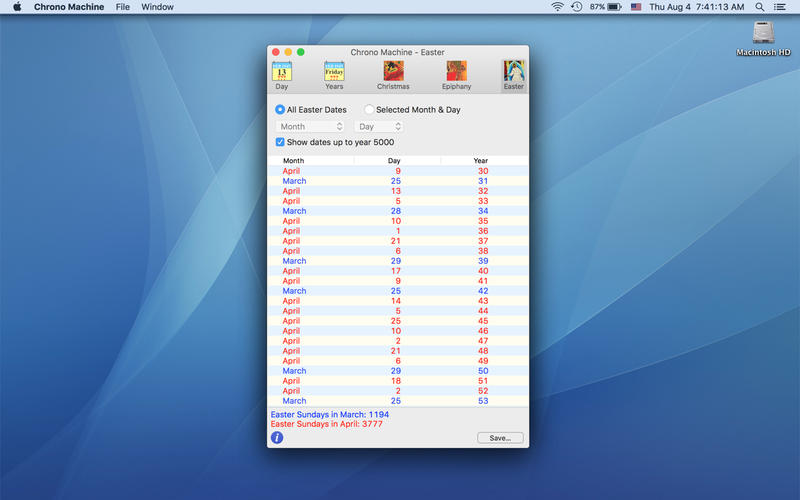The width and height of the screenshot is (800, 500).
Task: Expand the Day dropdown
Action: coord(379,127)
